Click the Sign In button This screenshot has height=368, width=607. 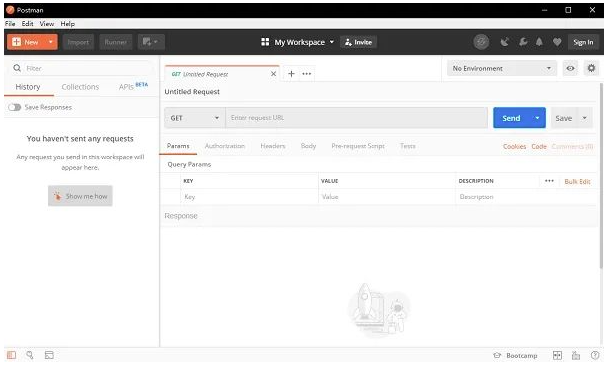point(583,42)
